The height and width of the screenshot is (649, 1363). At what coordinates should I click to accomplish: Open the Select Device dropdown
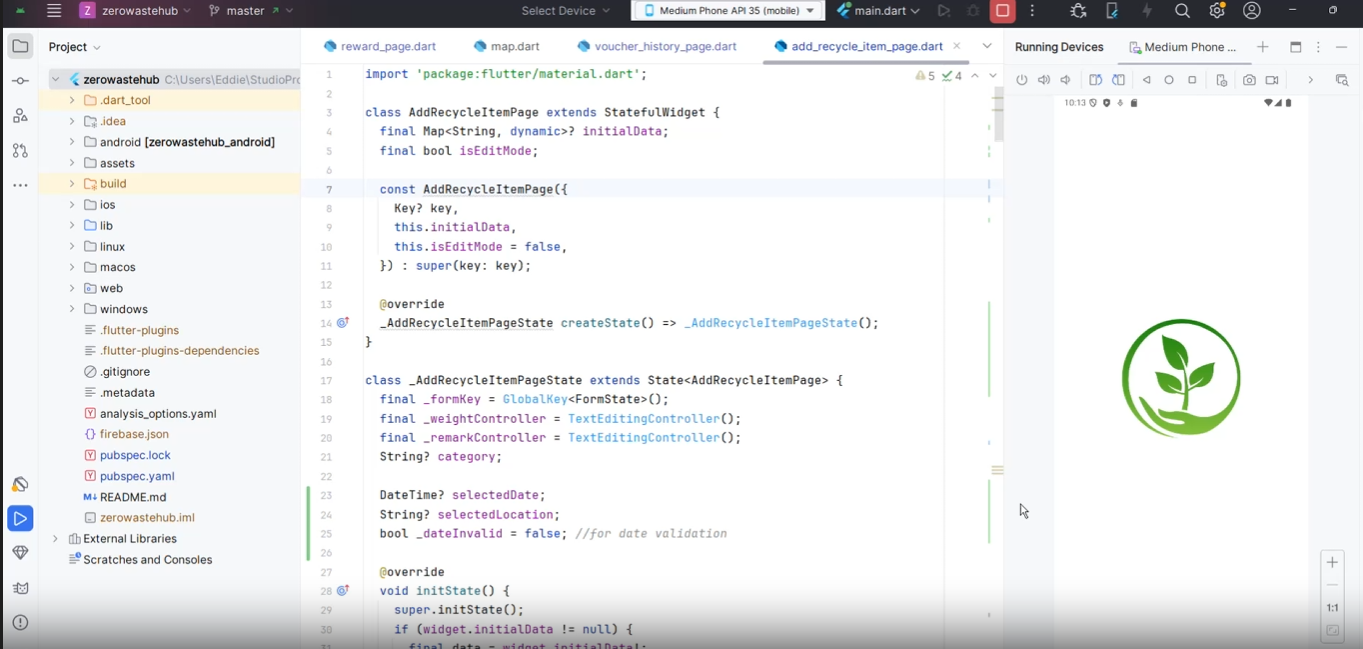point(565,11)
